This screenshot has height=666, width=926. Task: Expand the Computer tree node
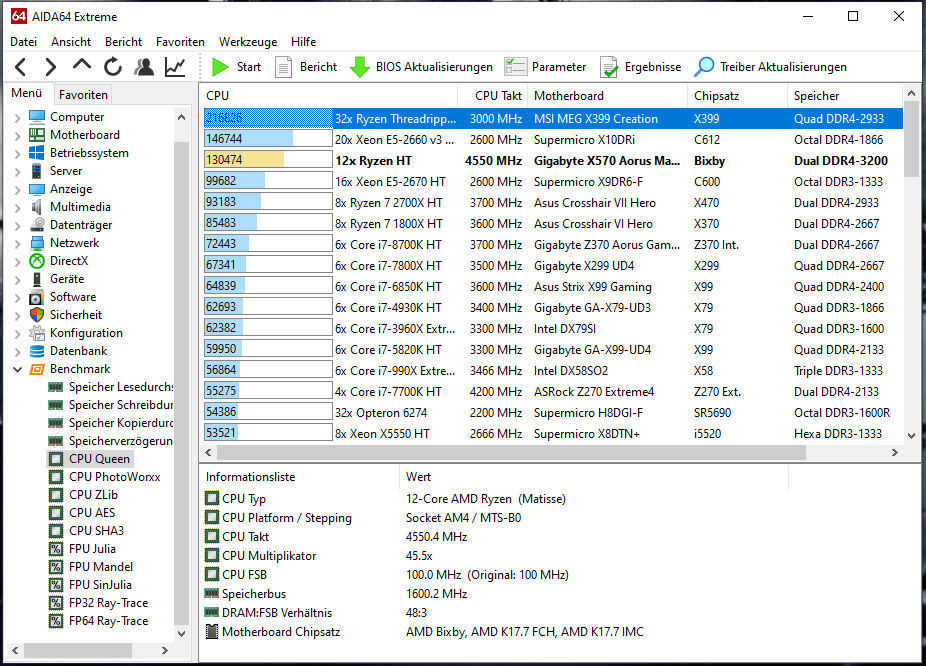point(17,117)
